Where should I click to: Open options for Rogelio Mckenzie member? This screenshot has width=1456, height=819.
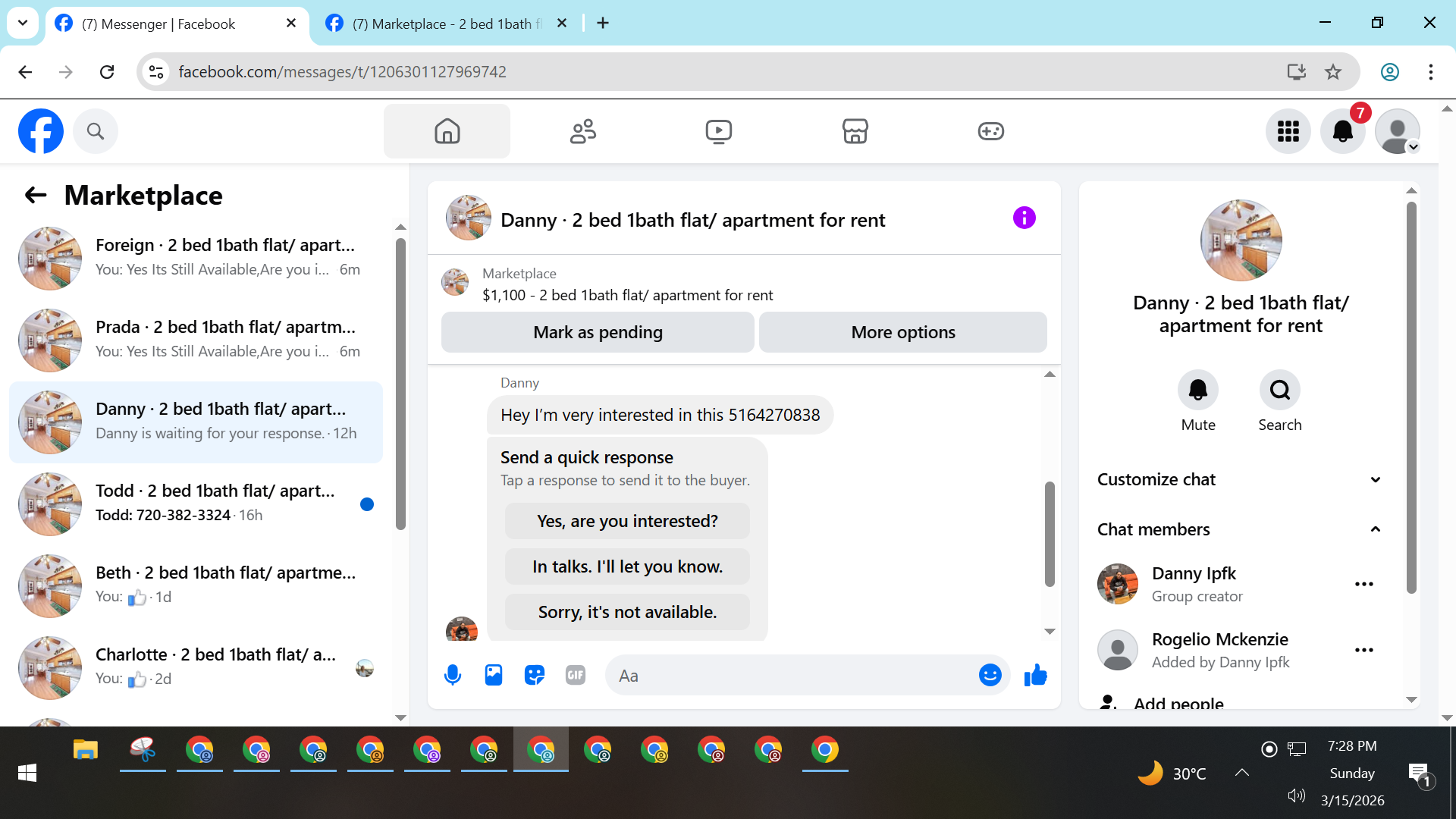(1364, 650)
